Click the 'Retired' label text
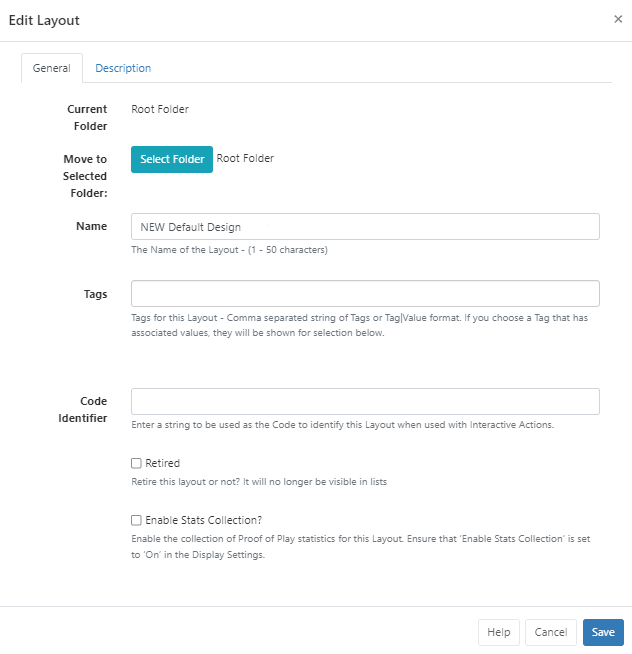632x654 pixels. pyautogui.click(x=162, y=464)
